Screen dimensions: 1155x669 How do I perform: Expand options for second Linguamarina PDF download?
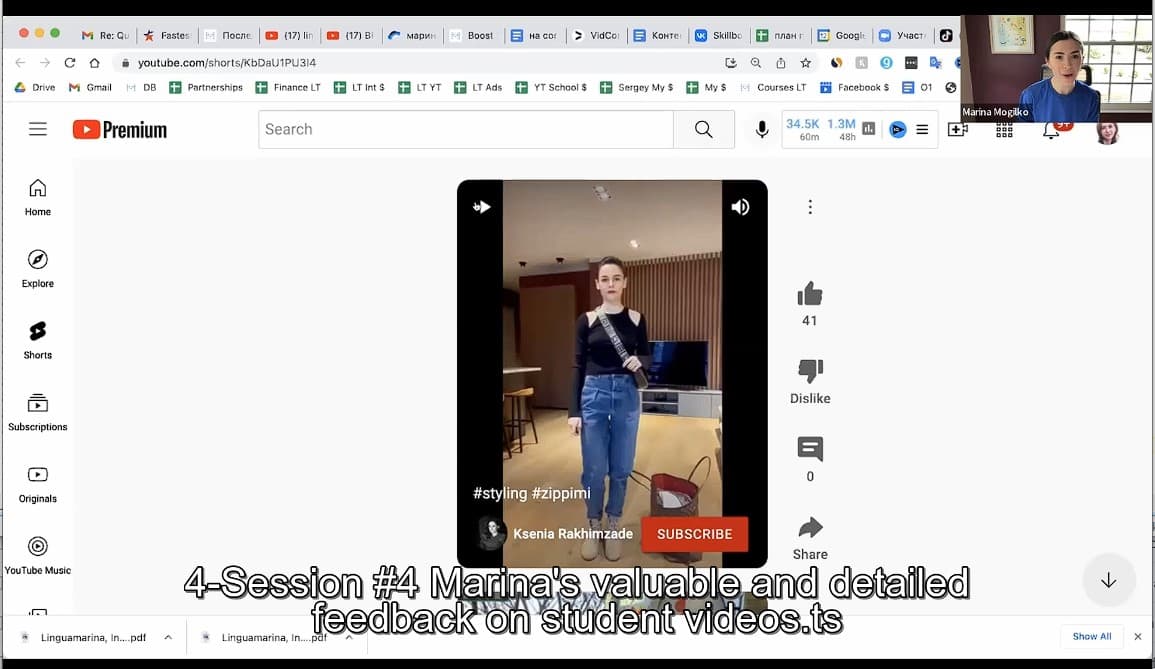coord(349,637)
